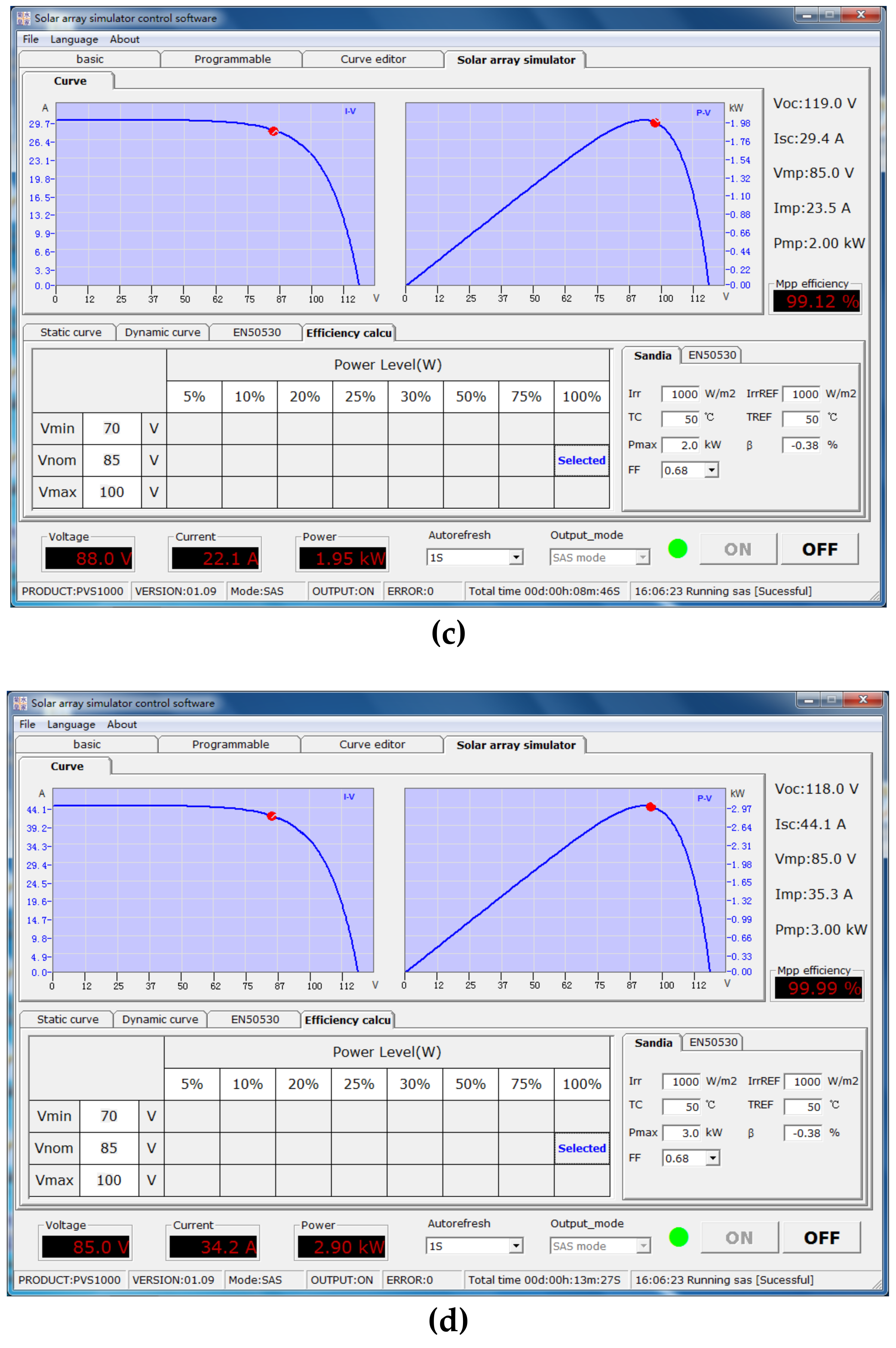Click Selected cell at Vnom 100% in top window
Screen dimensions: 896x1348
(581, 460)
